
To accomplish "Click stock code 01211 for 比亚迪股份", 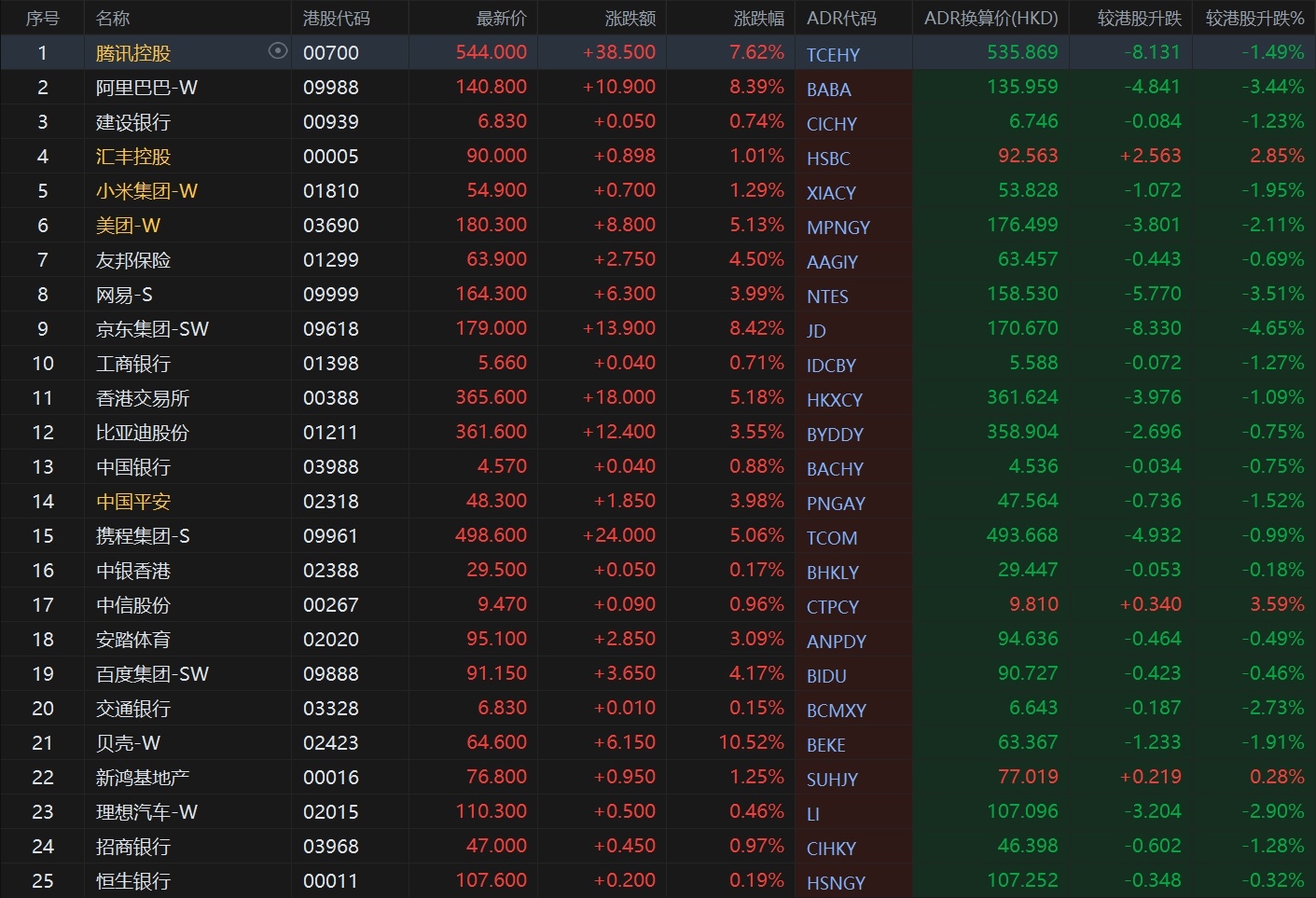I will tap(330, 433).
